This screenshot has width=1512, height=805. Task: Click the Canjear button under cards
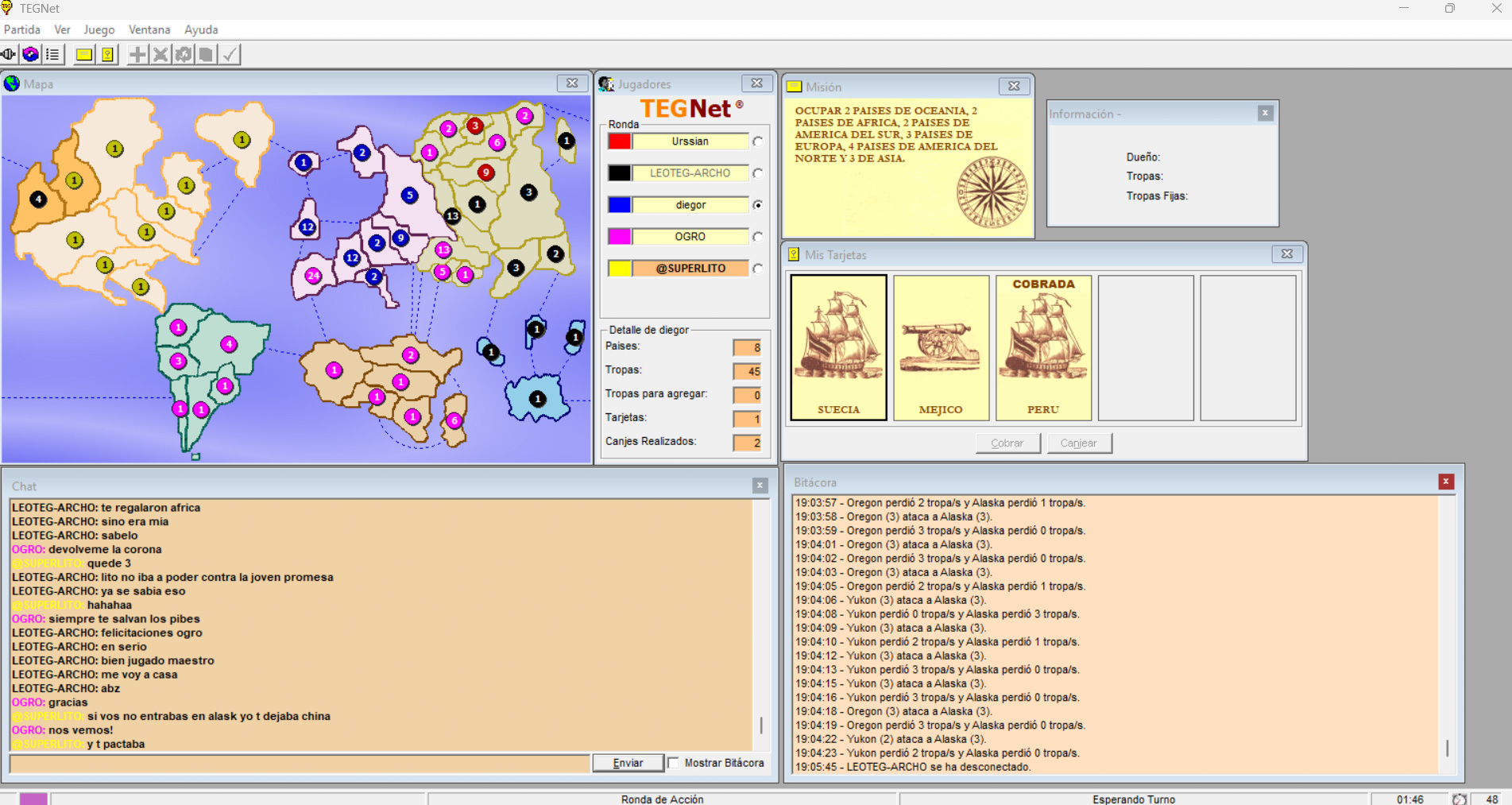point(1078,443)
